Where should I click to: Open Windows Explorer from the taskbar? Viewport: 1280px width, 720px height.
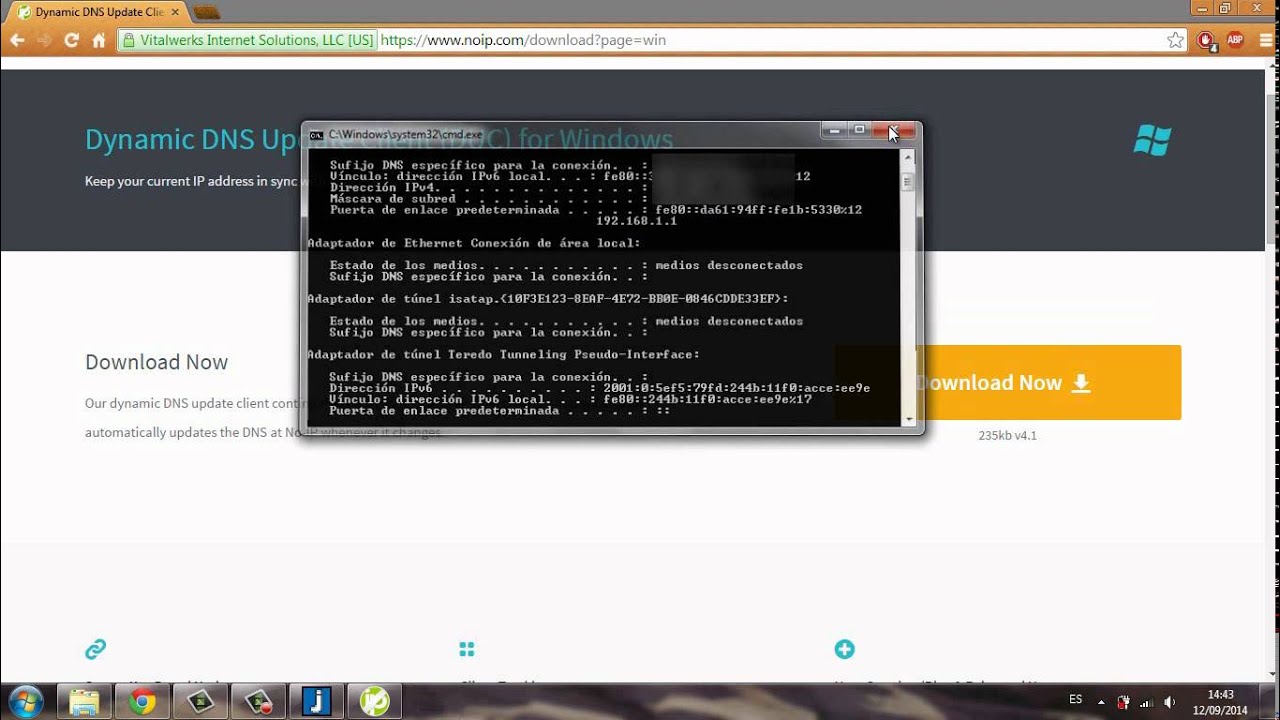(x=84, y=702)
